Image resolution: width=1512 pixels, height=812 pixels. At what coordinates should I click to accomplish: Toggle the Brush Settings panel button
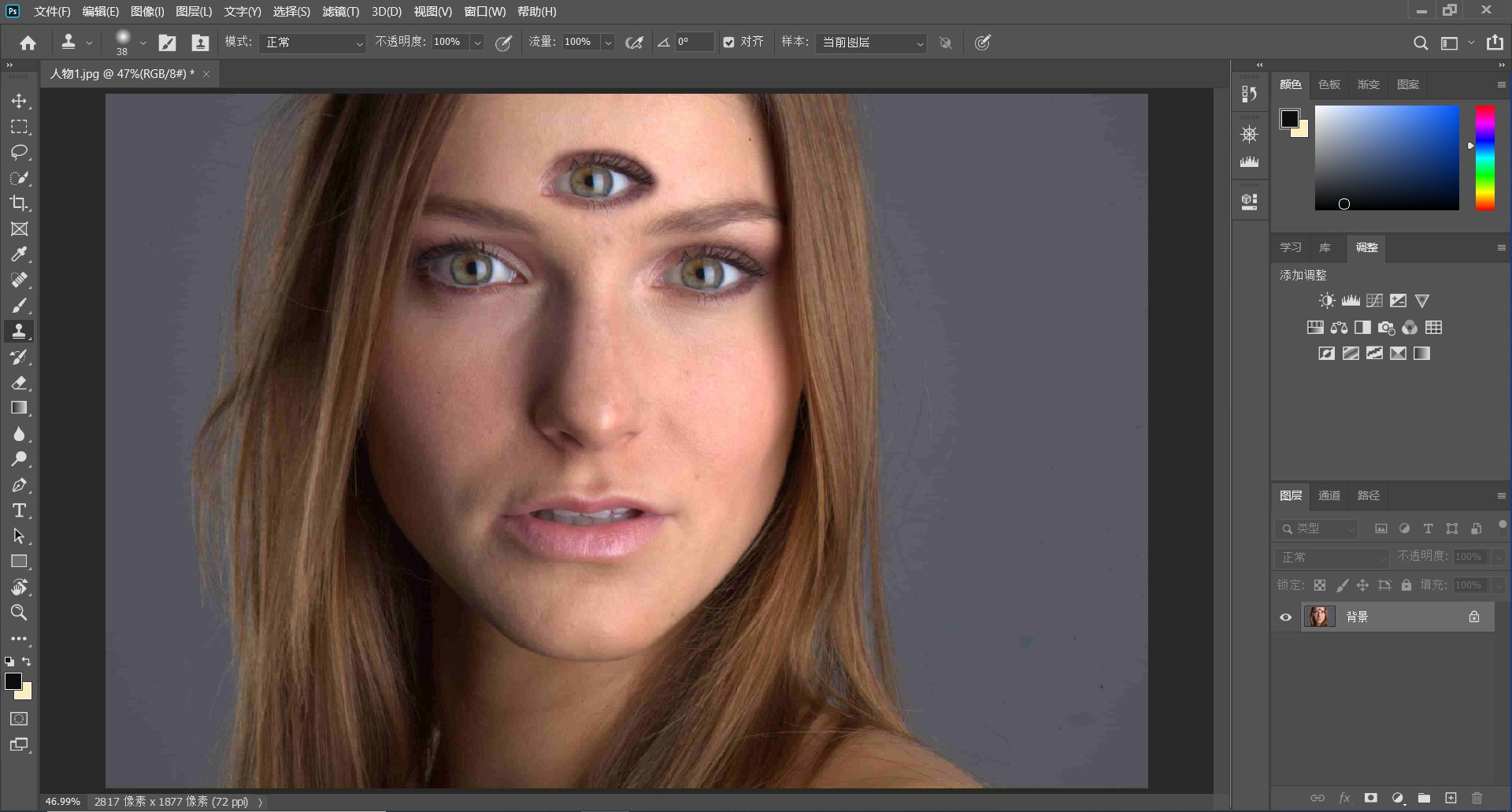click(167, 43)
